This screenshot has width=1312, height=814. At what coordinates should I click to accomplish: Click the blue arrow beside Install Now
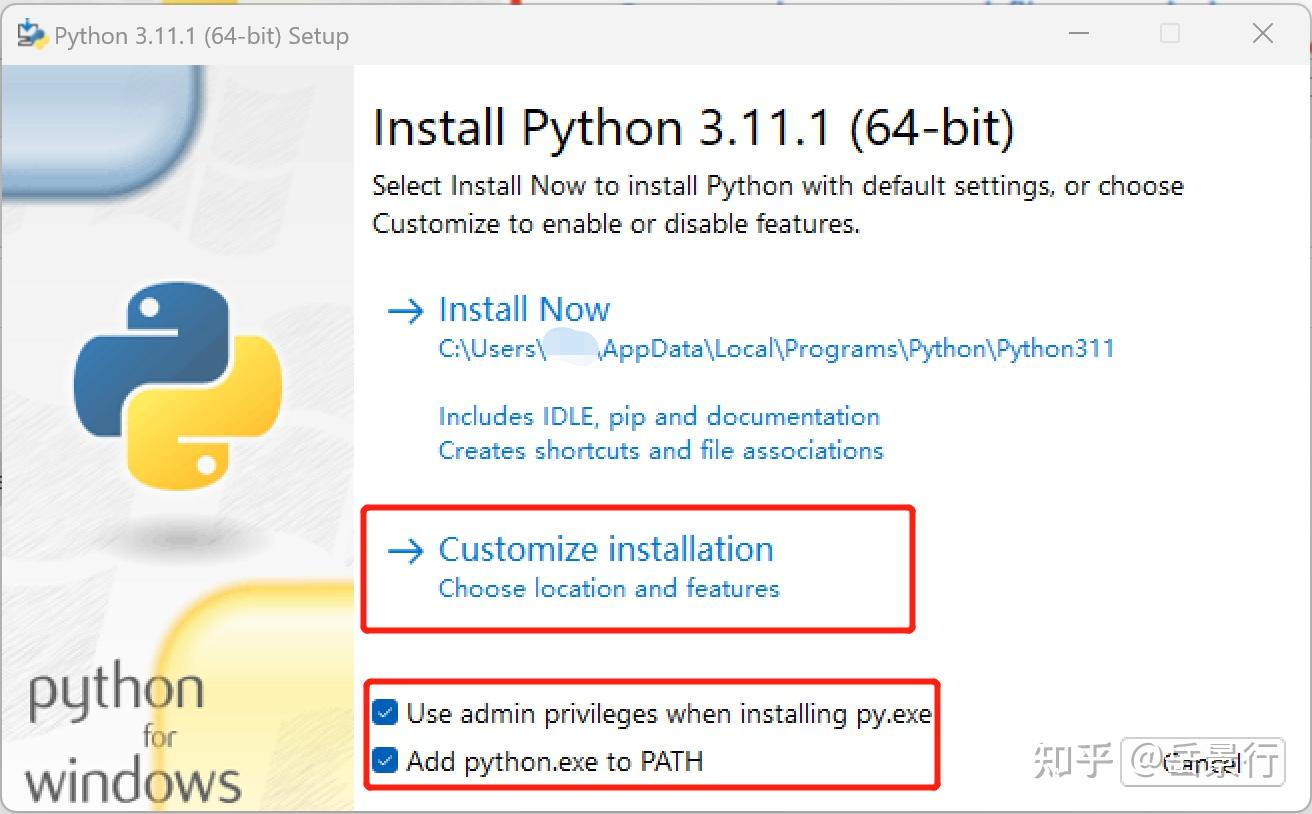coord(404,311)
